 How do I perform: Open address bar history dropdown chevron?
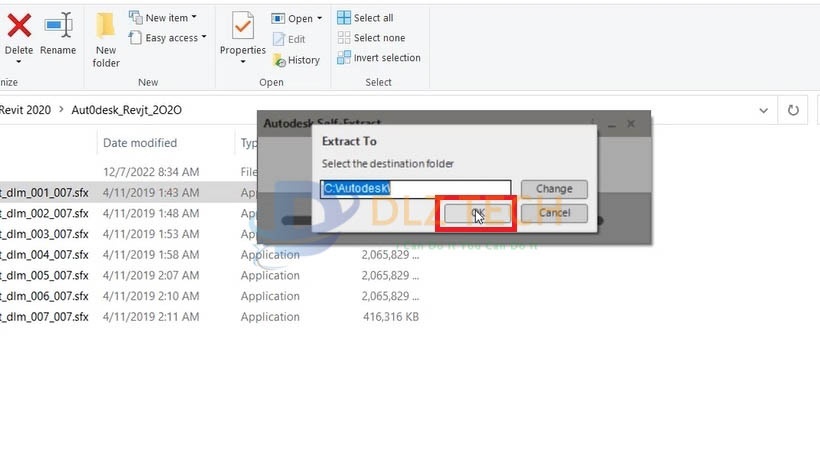point(764,109)
